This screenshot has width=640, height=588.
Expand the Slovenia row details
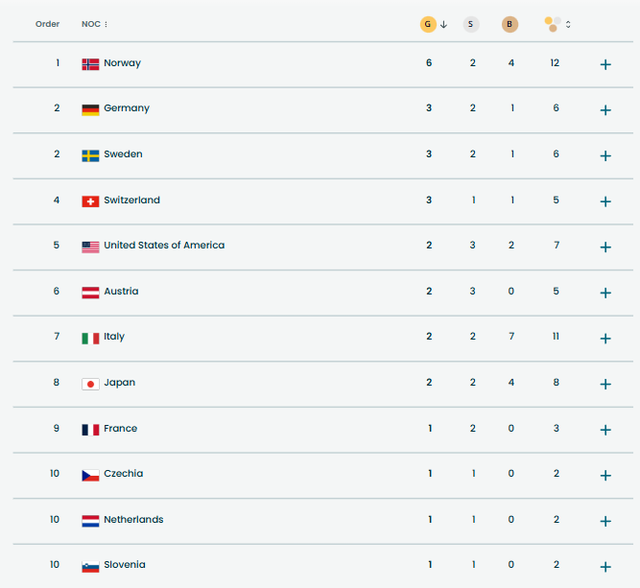click(x=605, y=567)
